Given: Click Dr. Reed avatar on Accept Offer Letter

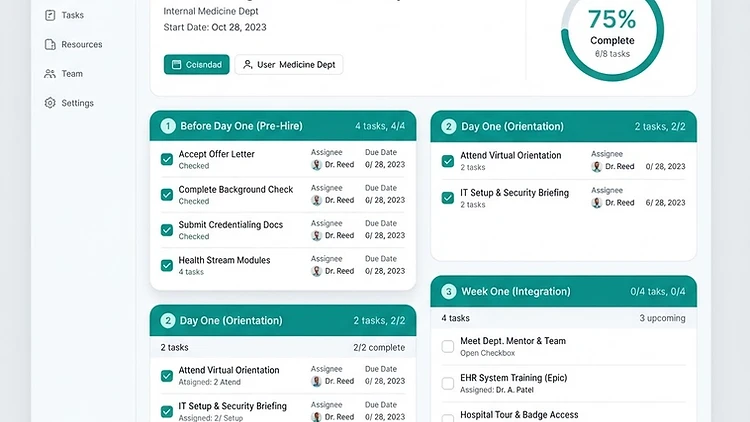Looking at the screenshot, I should pyautogui.click(x=316, y=165).
